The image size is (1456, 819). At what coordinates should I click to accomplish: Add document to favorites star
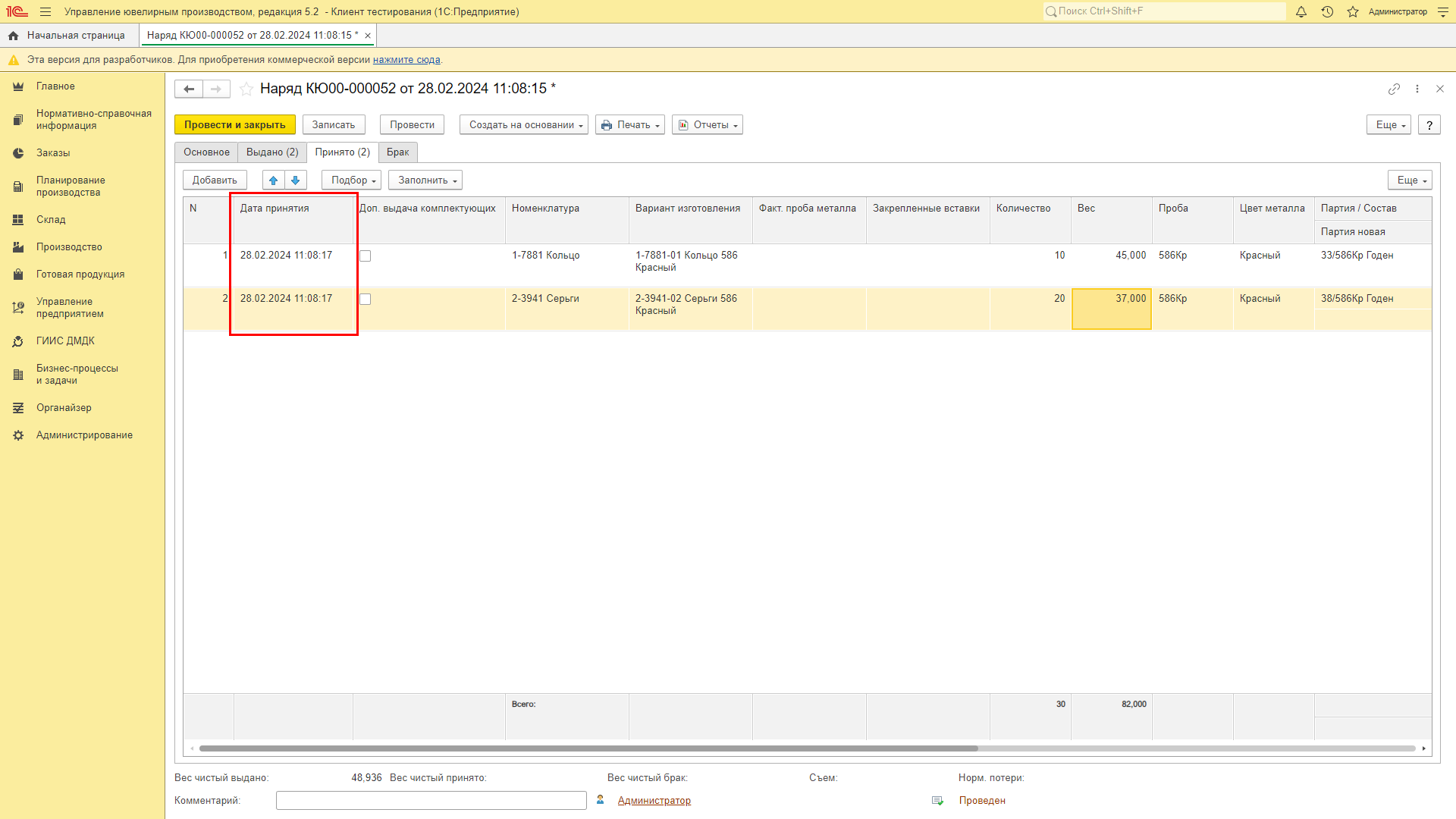246,89
